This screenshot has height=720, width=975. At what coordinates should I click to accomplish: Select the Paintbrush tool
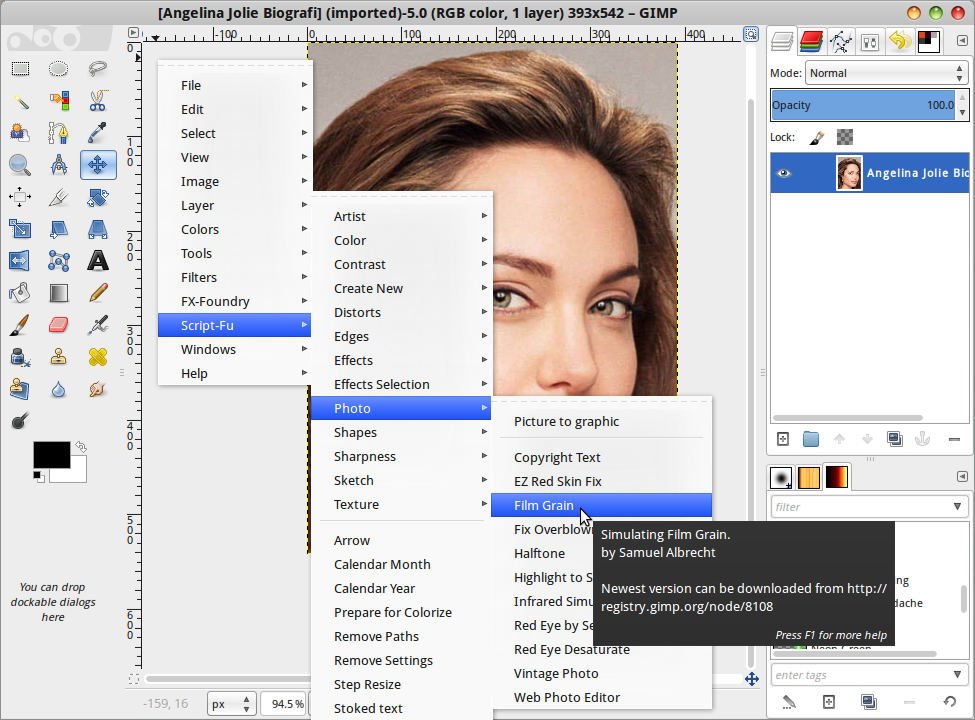[20, 325]
